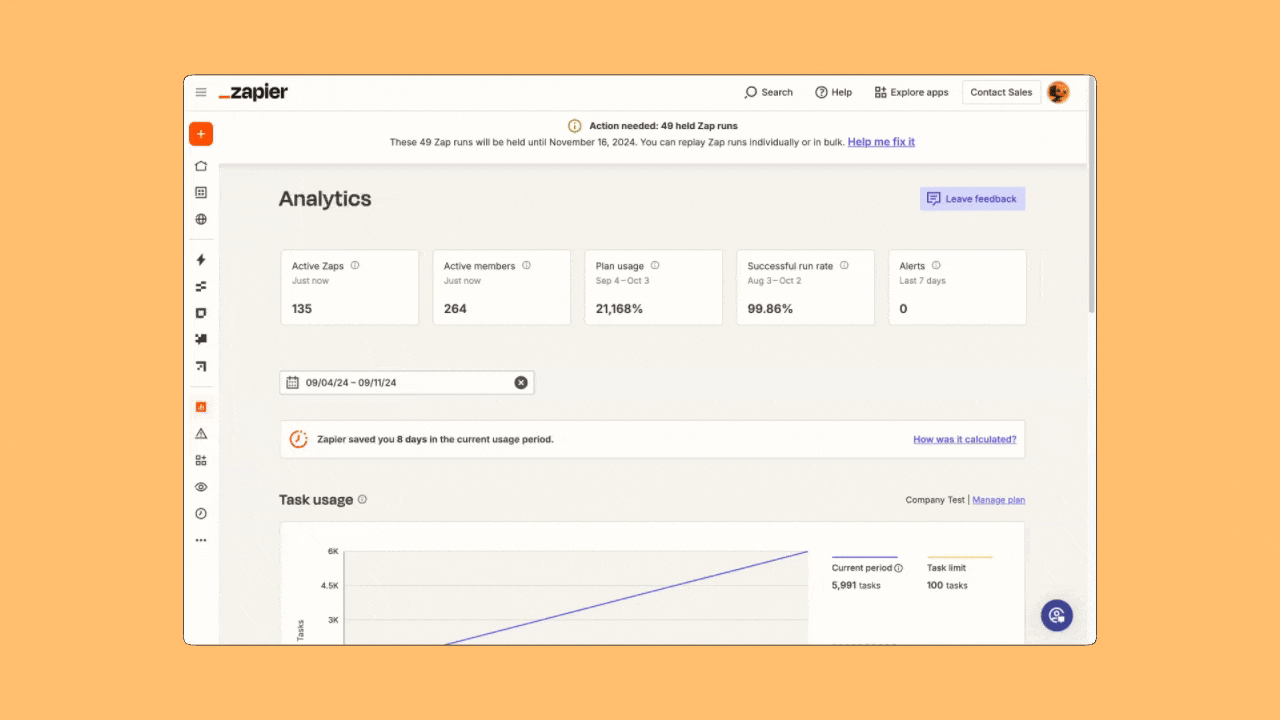Click the Analytics page heading

(x=325, y=199)
